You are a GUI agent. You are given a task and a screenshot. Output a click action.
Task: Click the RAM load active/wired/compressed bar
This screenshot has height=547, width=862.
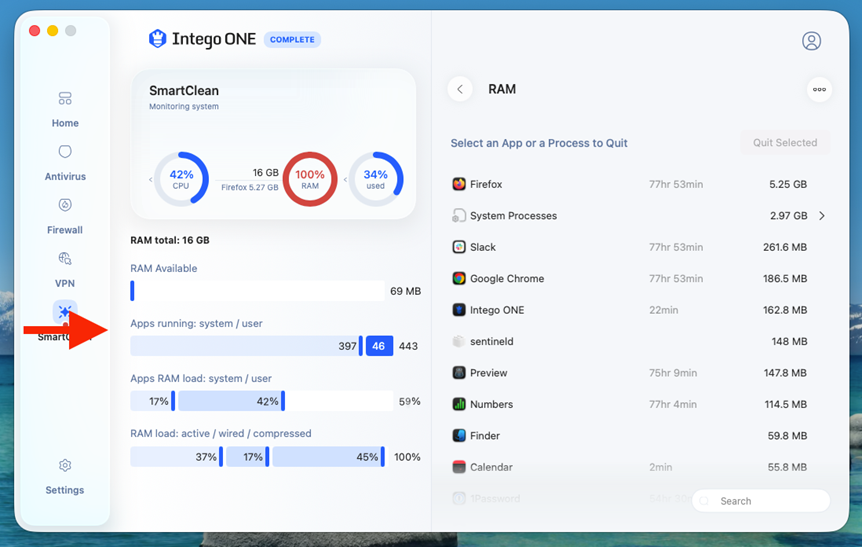257,456
